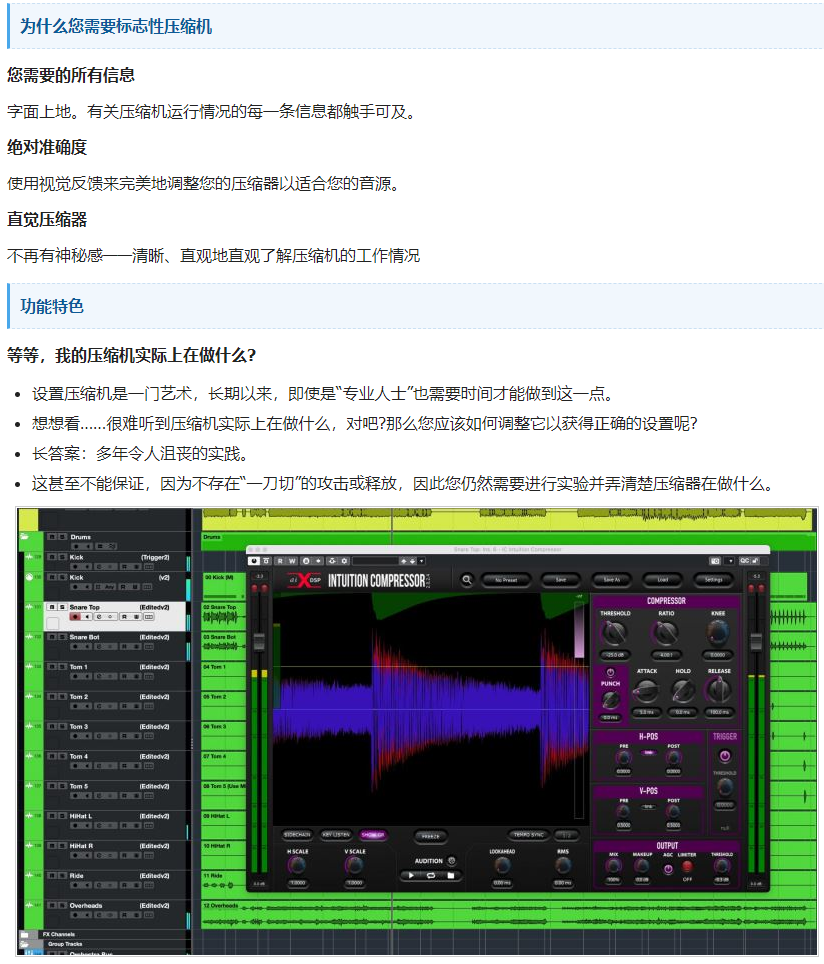Click the R read automation button in plugin header
The width and height of the screenshot is (824, 964).
click(280, 561)
